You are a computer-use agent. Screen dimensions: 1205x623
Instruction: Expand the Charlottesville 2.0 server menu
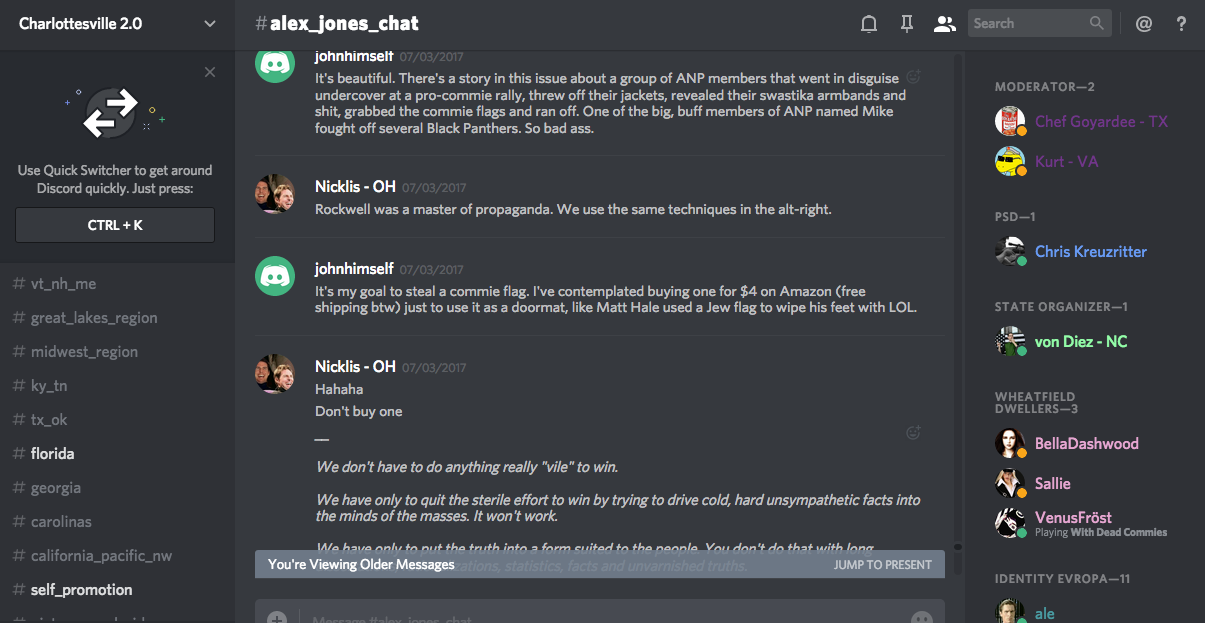point(209,24)
